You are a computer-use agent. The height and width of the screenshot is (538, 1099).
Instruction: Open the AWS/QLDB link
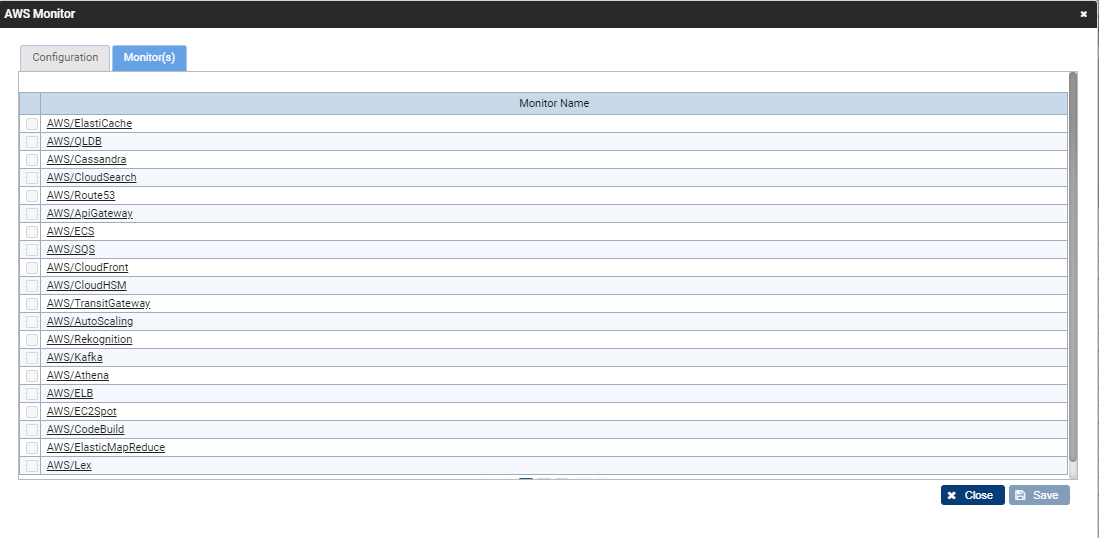tap(74, 142)
